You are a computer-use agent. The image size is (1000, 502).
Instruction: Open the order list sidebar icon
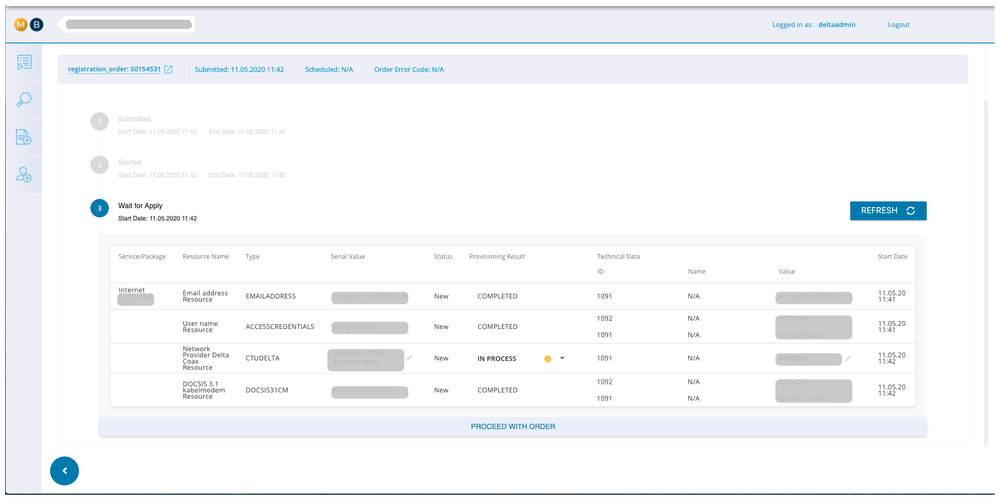(x=24, y=63)
